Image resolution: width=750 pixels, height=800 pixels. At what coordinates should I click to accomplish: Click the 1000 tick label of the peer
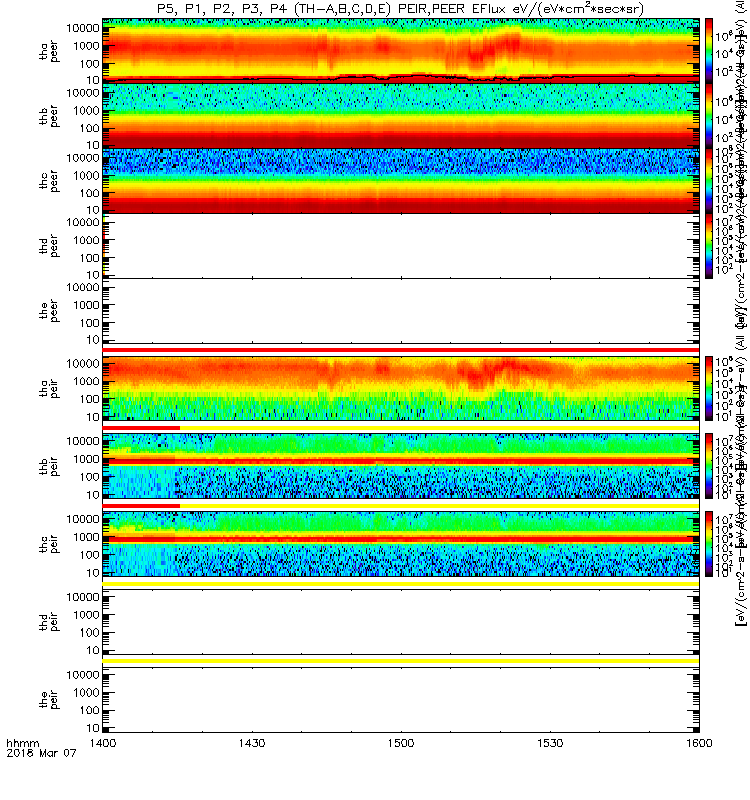[86, 305]
